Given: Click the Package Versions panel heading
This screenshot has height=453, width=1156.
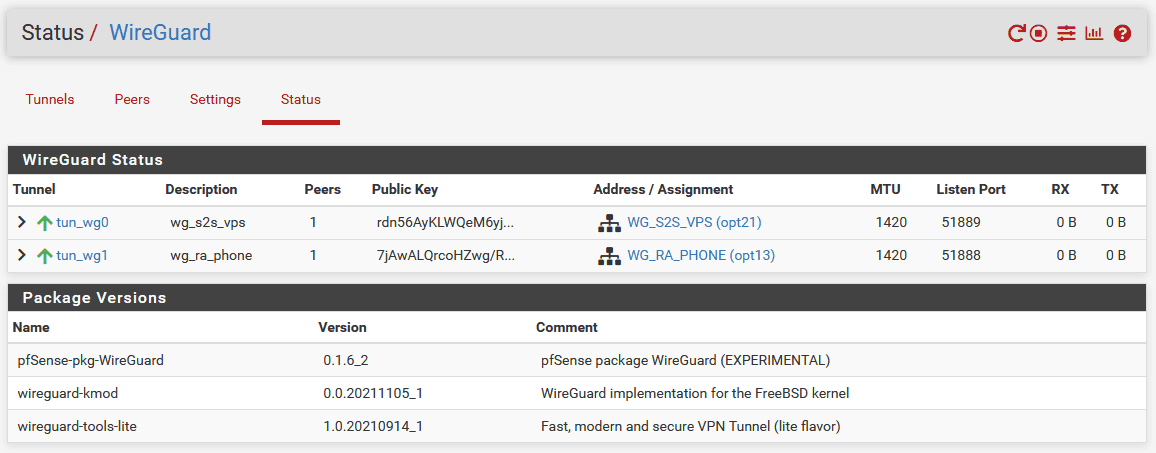Looking at the screenshot, I should [94, 298].
